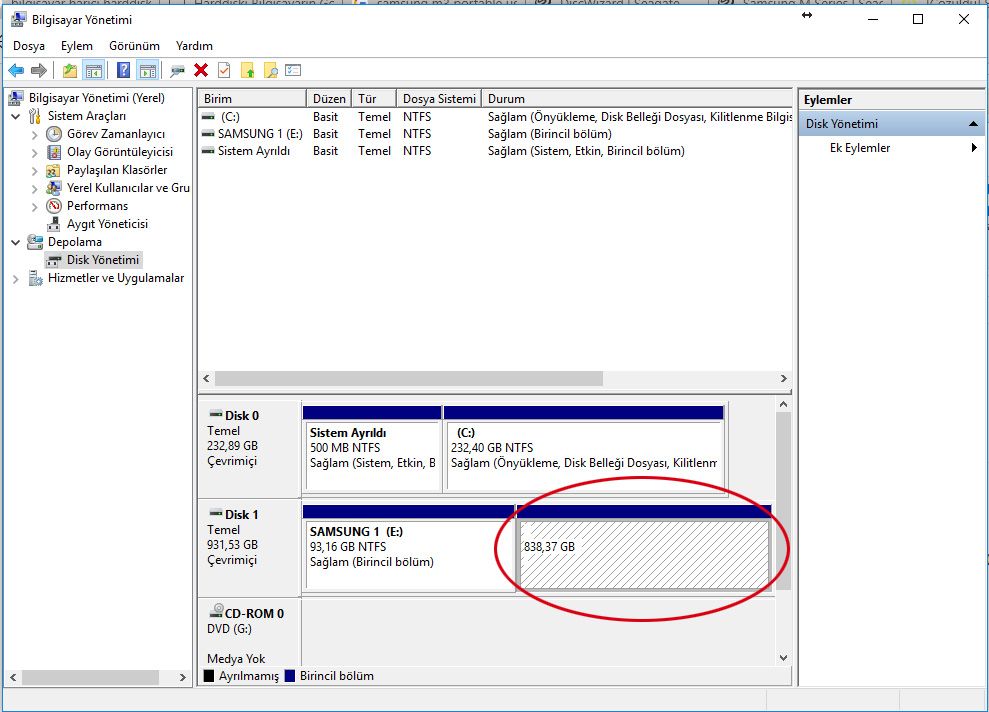Click the up-arrow folder toolbar icon
989x712 pixels.
(x=248, y=69)
